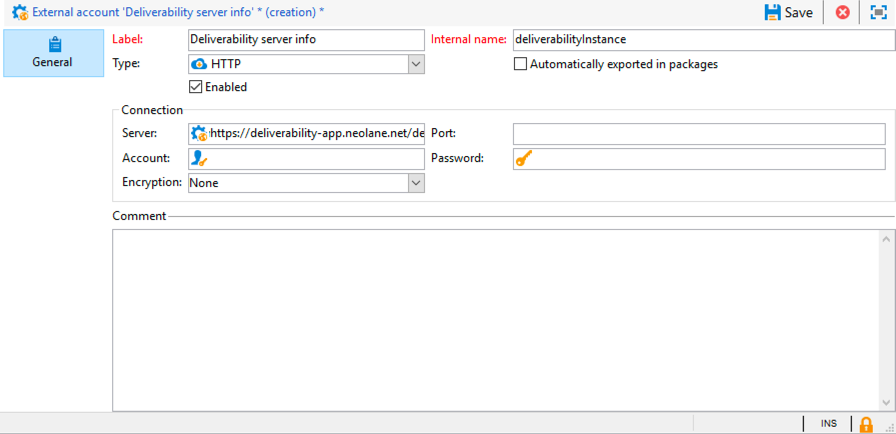896x434 pixels.
Task: Click inside the Comment text area
Action: coord(495,320)
